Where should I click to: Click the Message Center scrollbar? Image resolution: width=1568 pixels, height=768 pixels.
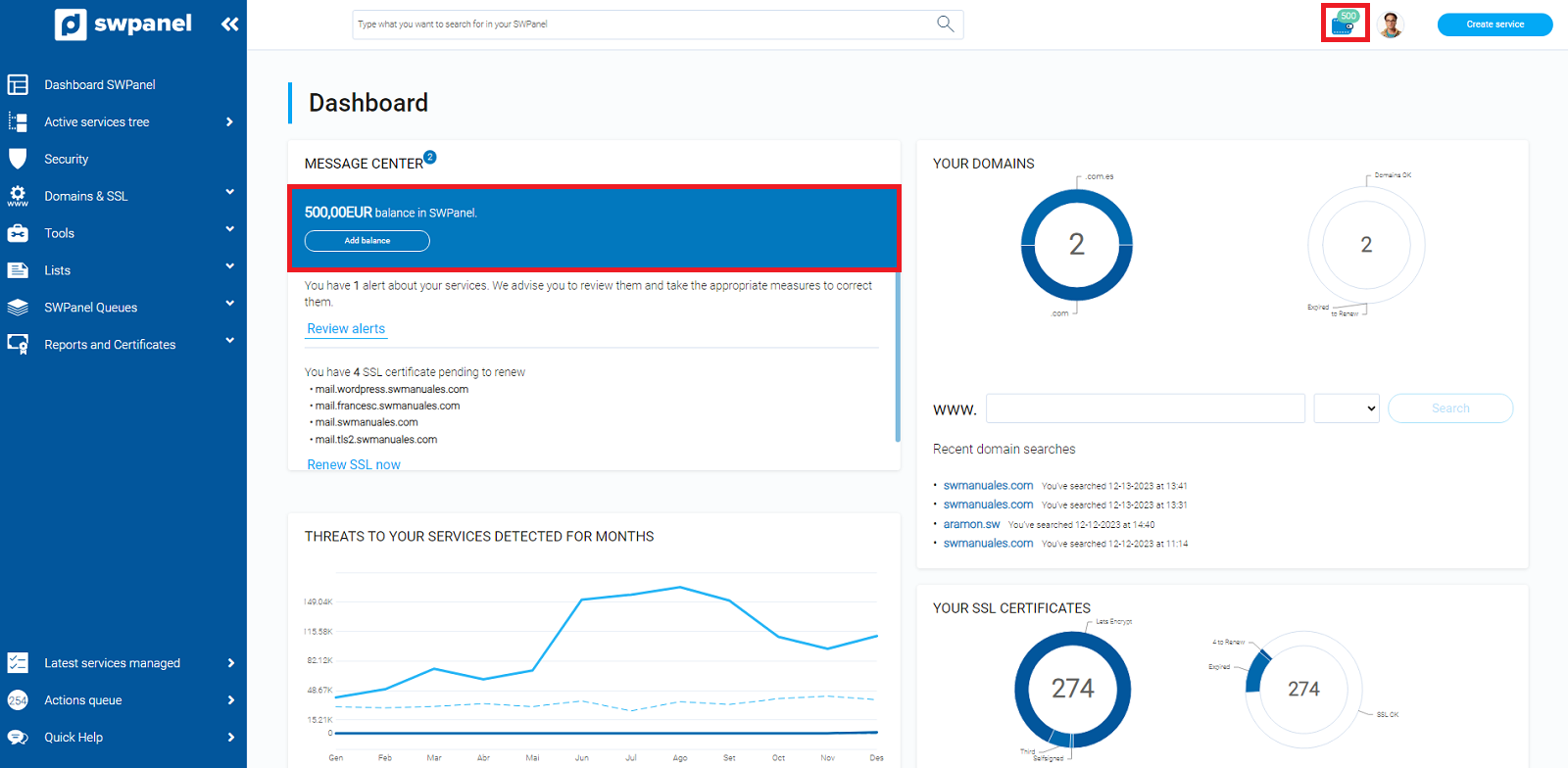(x=898, y=357)
